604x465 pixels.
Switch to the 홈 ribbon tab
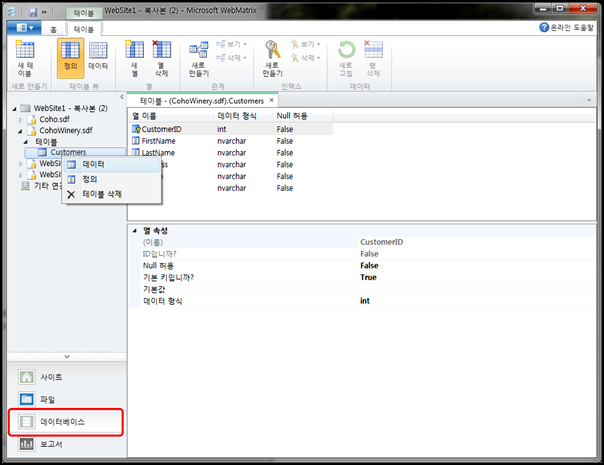(x=53, y=29)
